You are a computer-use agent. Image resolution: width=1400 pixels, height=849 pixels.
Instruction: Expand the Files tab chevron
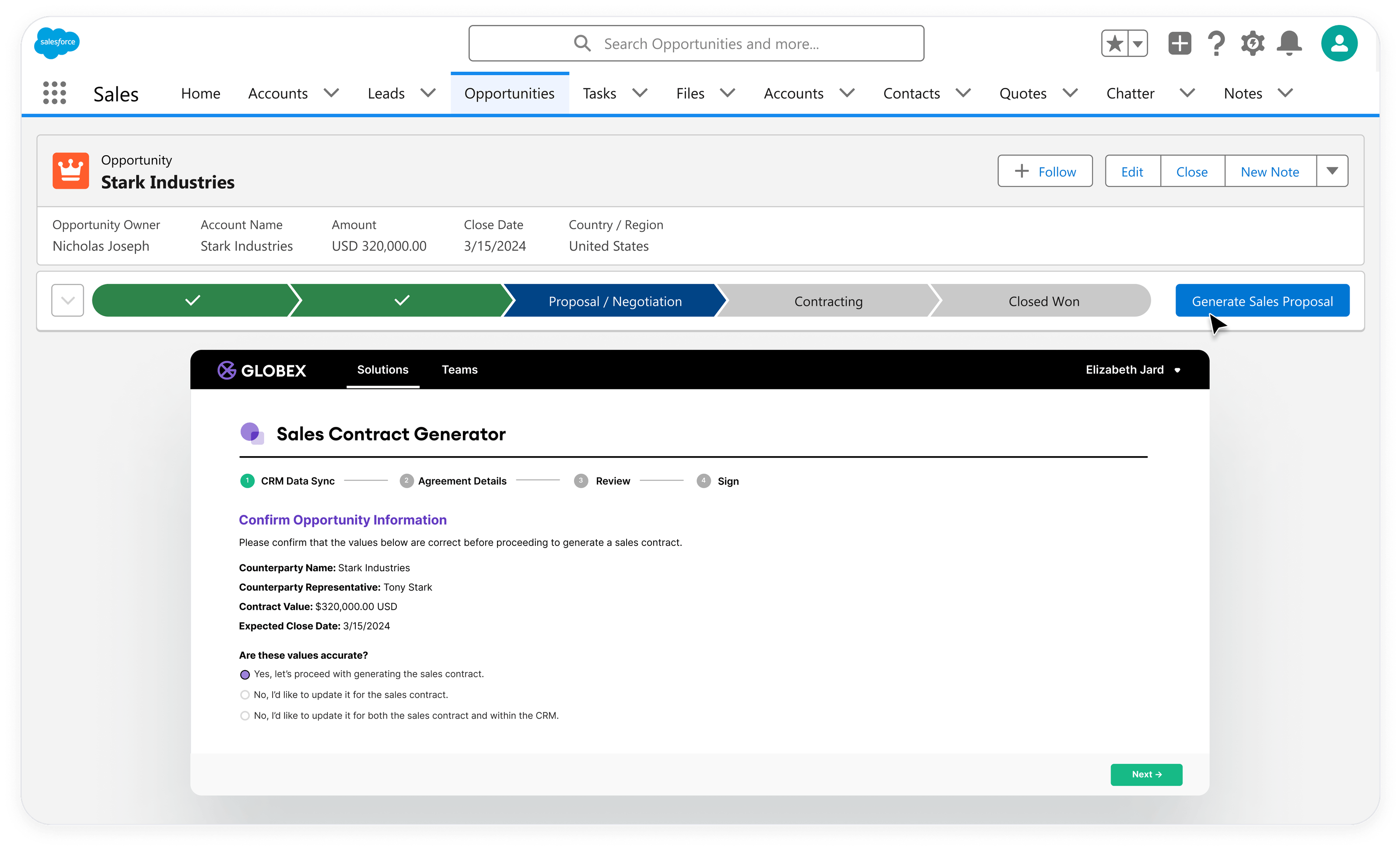coord(727,93)
